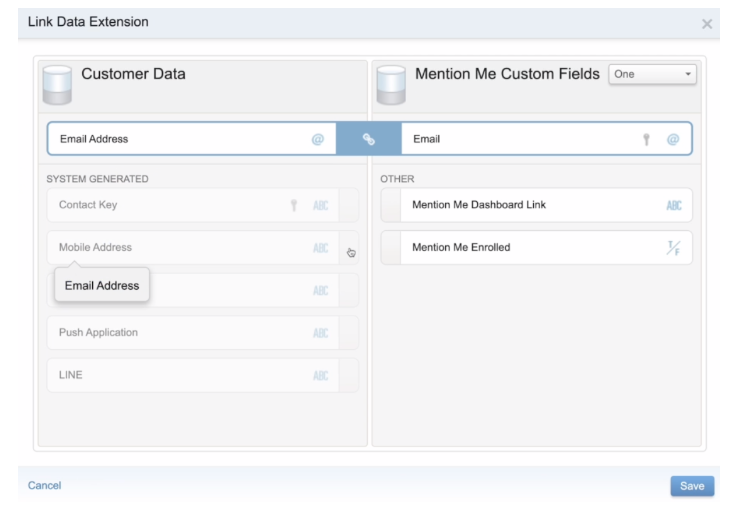
Task: Click the Mention Me Custom Fields heading
Action: tap(507, 74)
